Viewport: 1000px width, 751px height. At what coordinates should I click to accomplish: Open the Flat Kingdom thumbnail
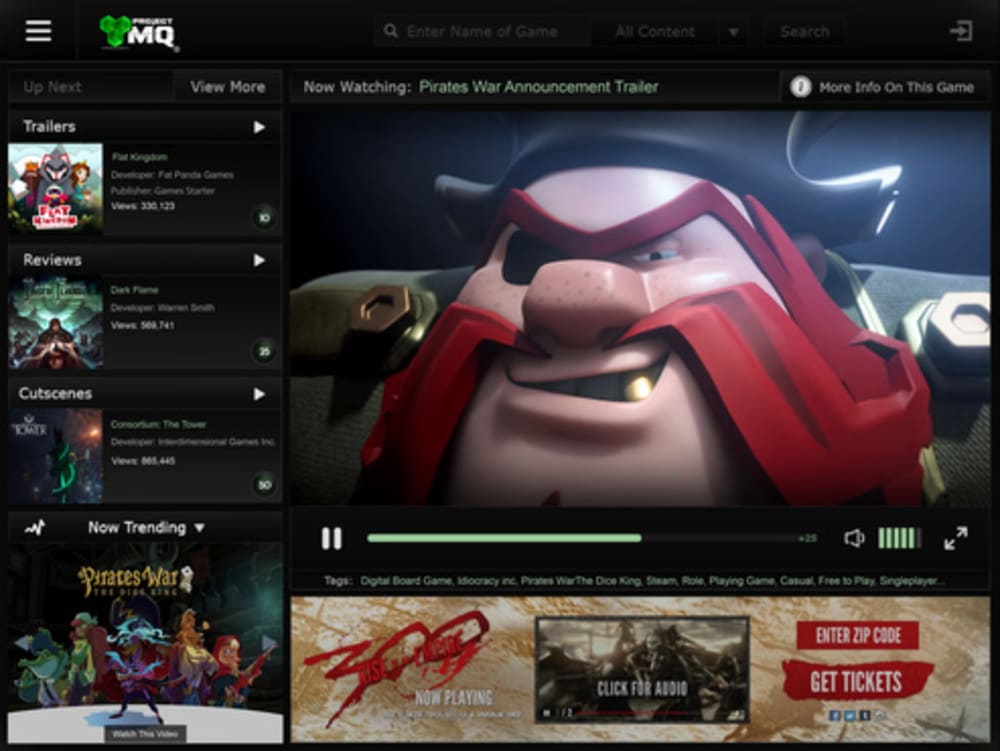click(55, 188)
